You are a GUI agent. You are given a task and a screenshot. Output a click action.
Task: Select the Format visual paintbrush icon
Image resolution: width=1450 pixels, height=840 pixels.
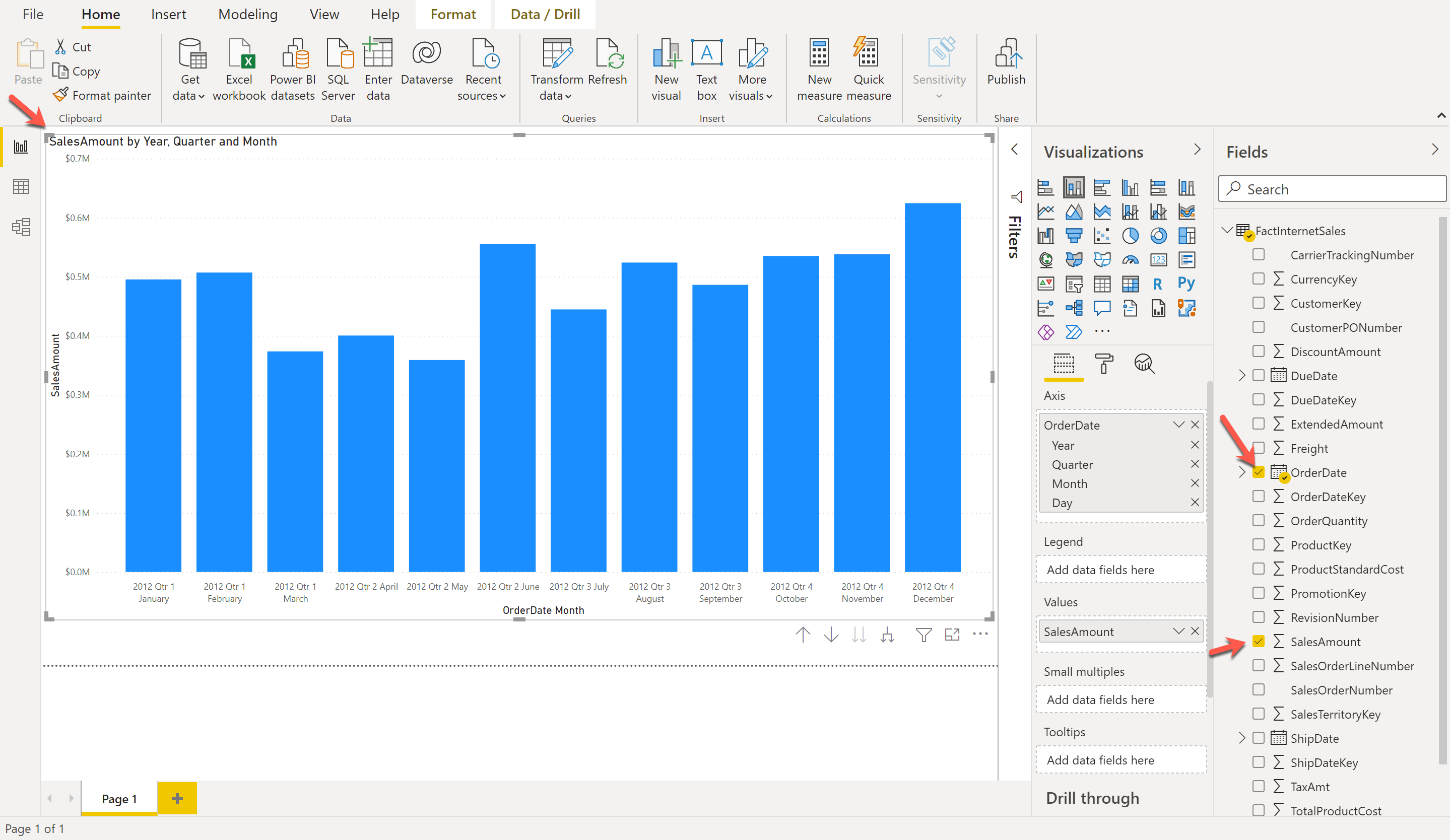[x=1104, y=362]
